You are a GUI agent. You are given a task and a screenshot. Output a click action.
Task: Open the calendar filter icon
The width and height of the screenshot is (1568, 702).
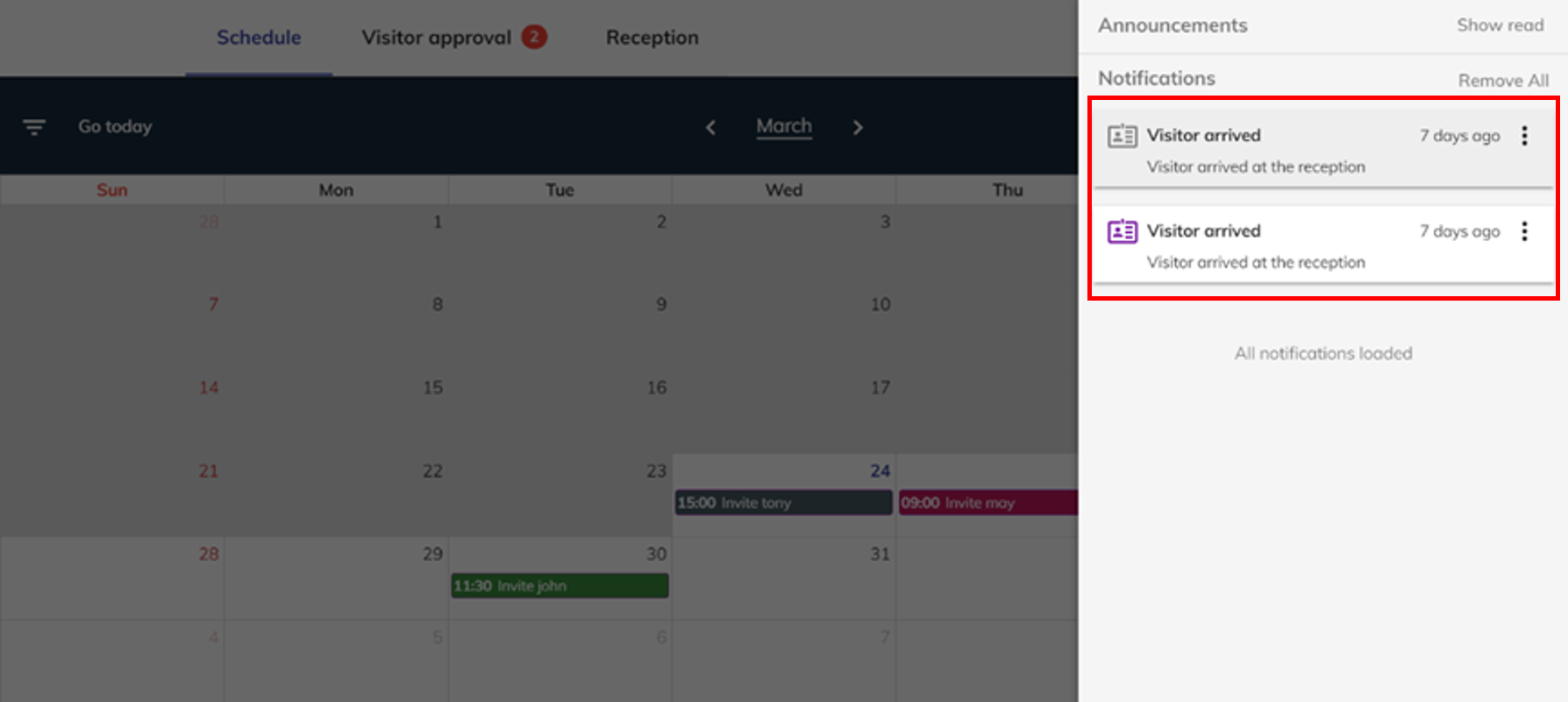coord(34,127)
